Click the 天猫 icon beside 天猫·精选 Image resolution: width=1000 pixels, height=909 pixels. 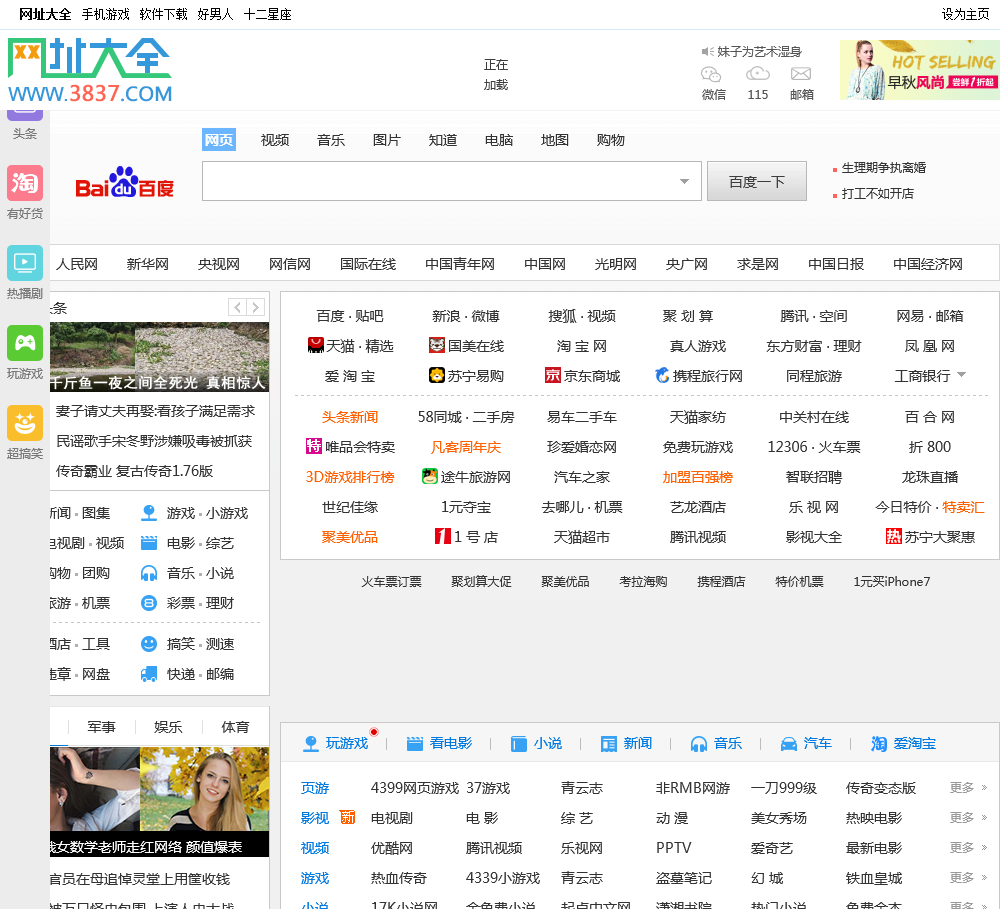click(316, 345)
